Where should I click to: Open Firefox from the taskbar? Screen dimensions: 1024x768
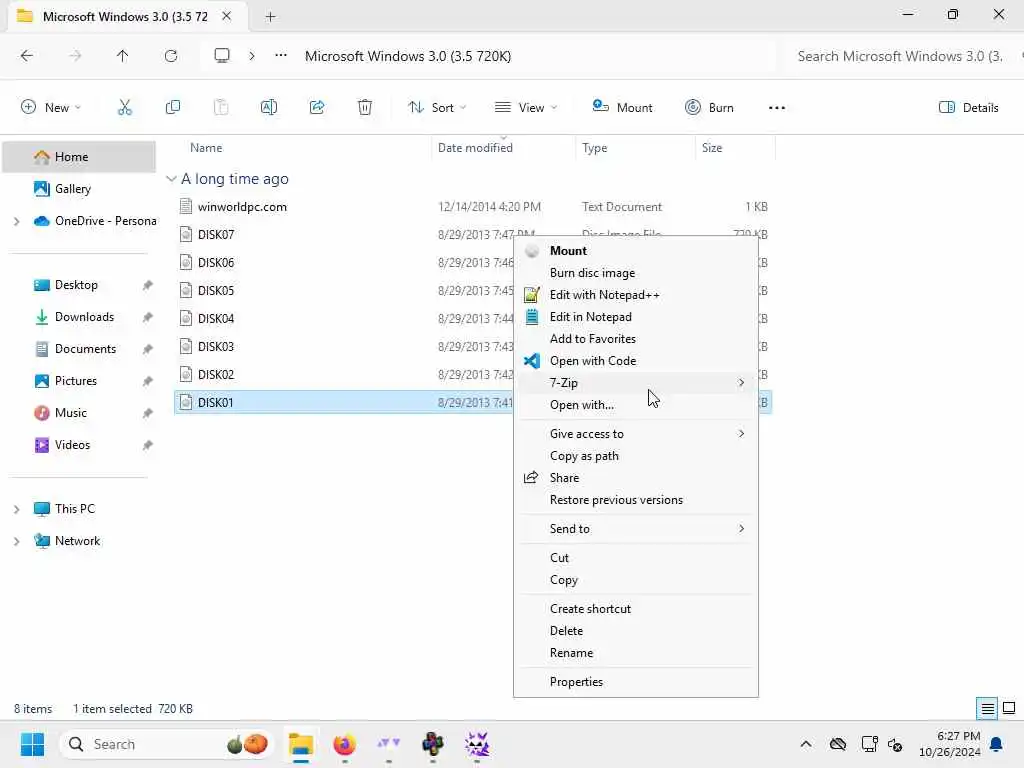point(344,744)
